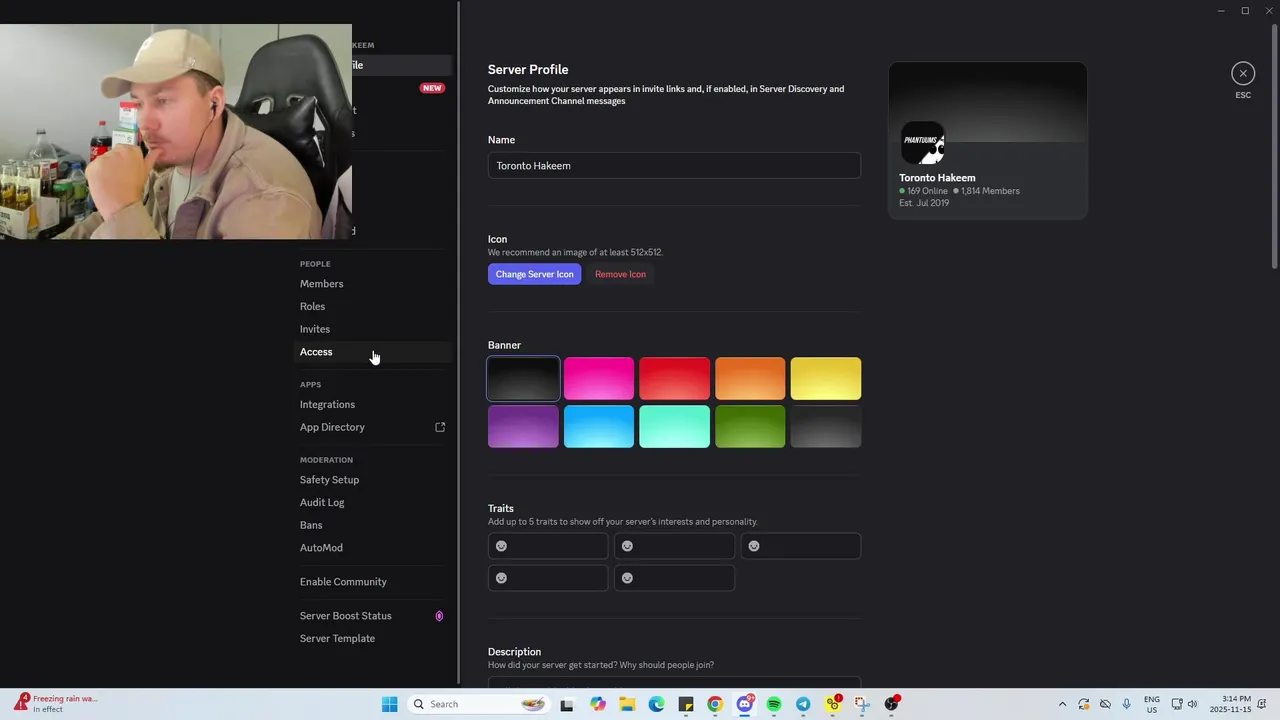Click the emoji icon in fifth trait field
The height and width of the screenshot is (720, 1280).
click(628, 578)
